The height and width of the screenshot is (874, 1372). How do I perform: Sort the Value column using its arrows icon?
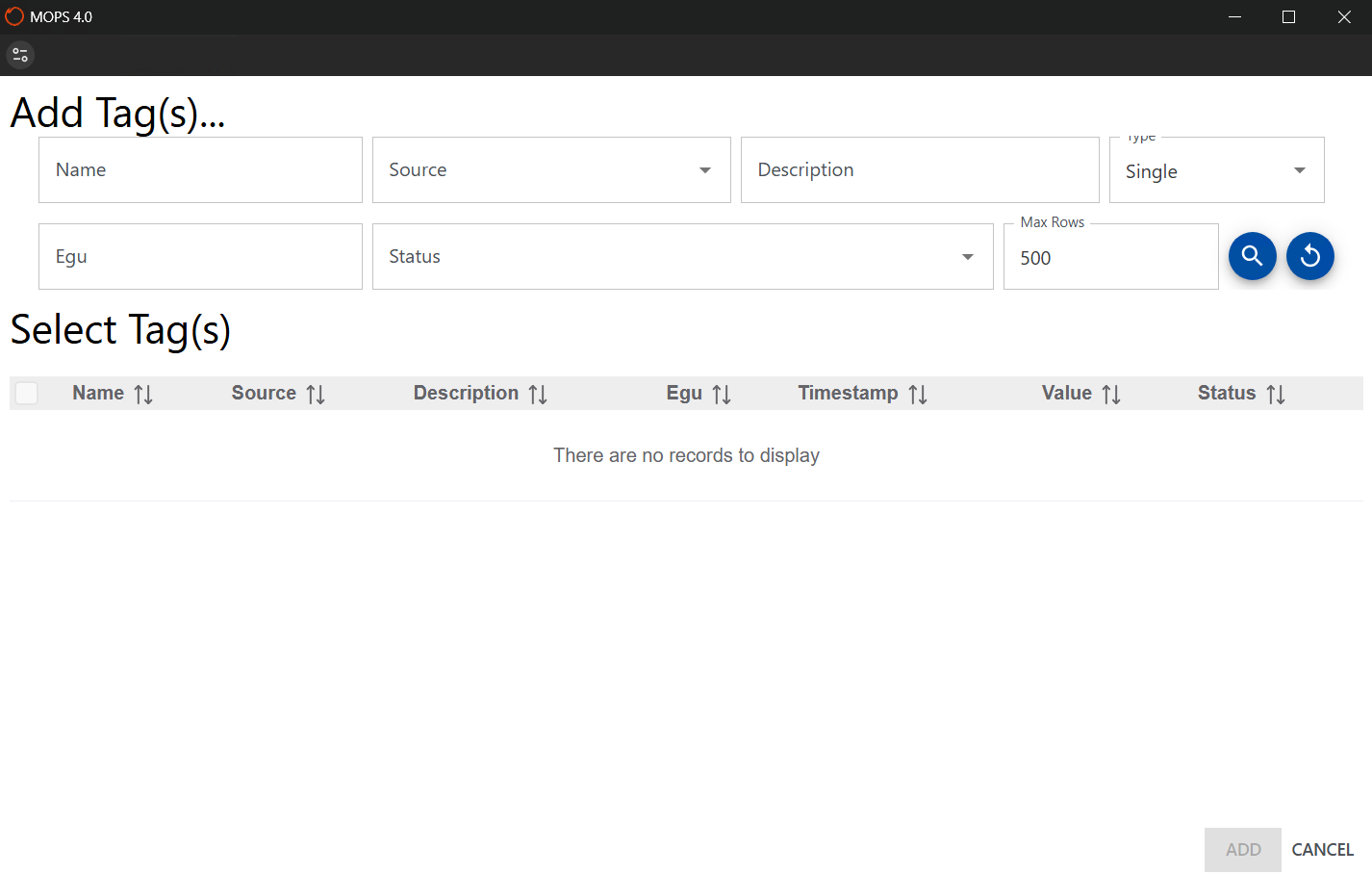(1111, 393)
